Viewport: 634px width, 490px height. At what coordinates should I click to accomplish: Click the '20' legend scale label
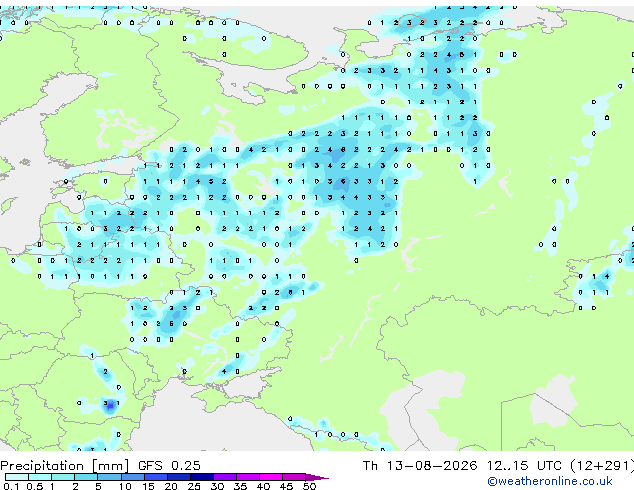pos(171,486)
